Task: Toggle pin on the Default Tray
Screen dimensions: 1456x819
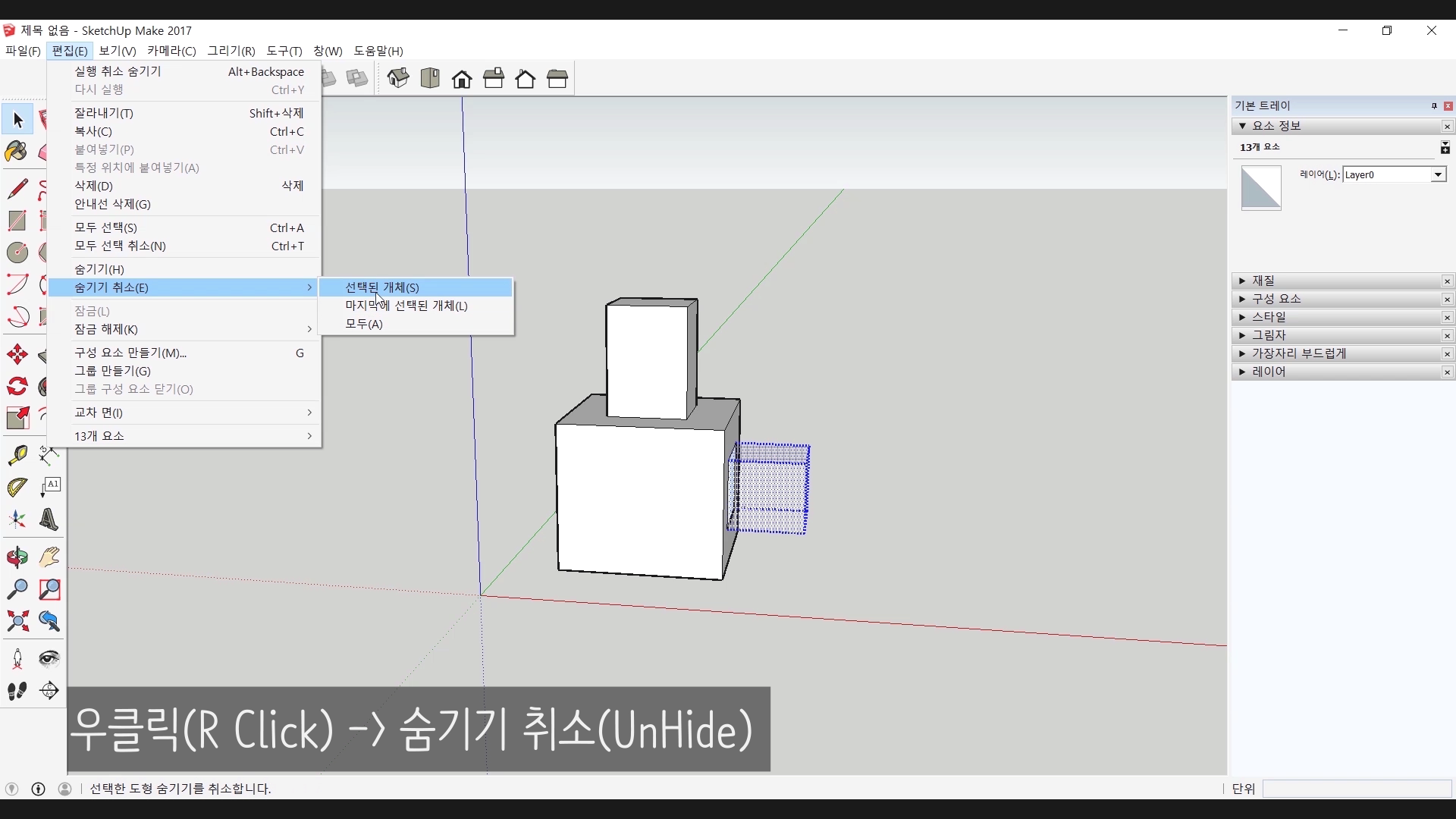Action: tap(1434, 106)
